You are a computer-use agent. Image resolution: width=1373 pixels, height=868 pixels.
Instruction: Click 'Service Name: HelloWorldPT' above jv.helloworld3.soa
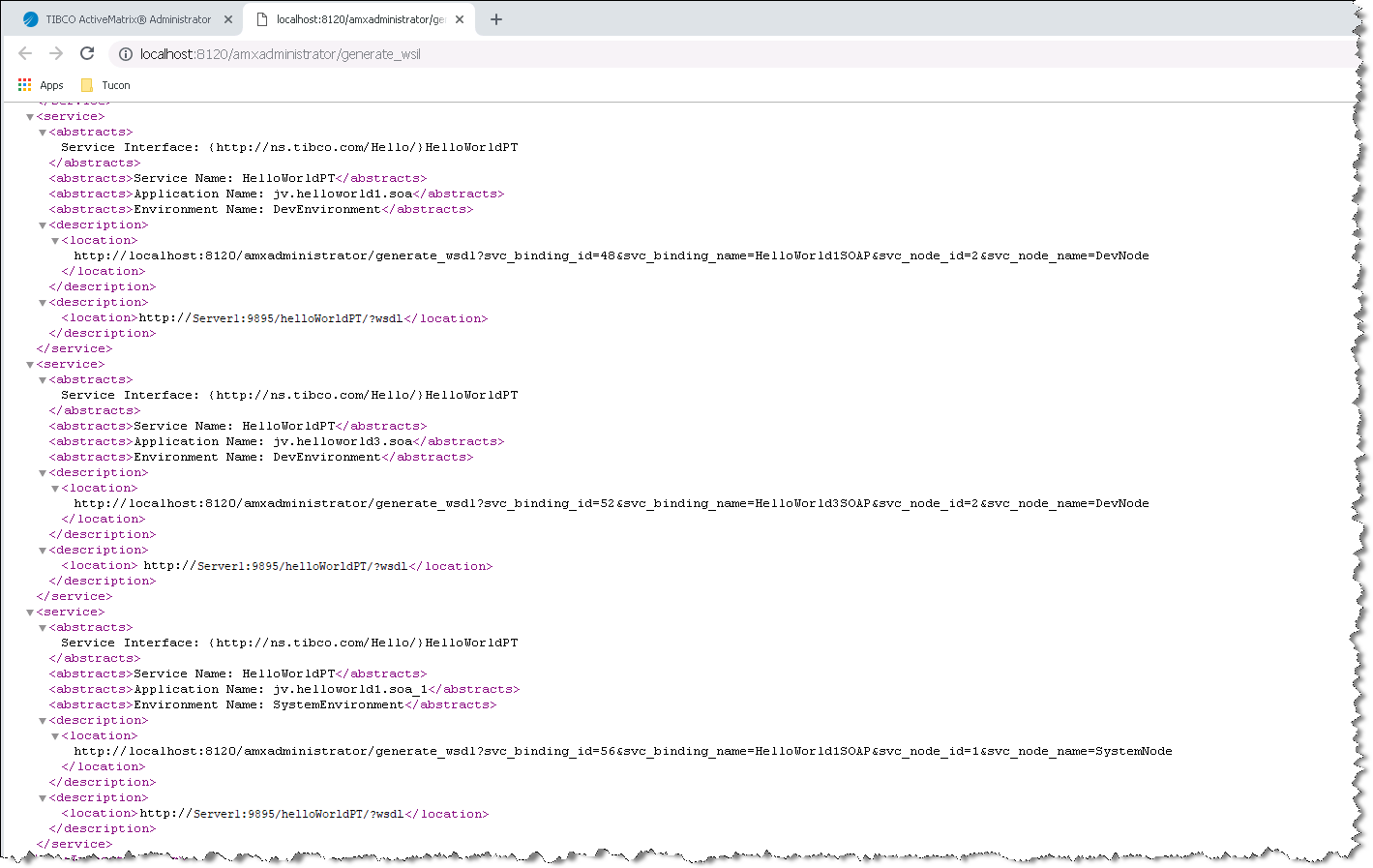(234, 426)
